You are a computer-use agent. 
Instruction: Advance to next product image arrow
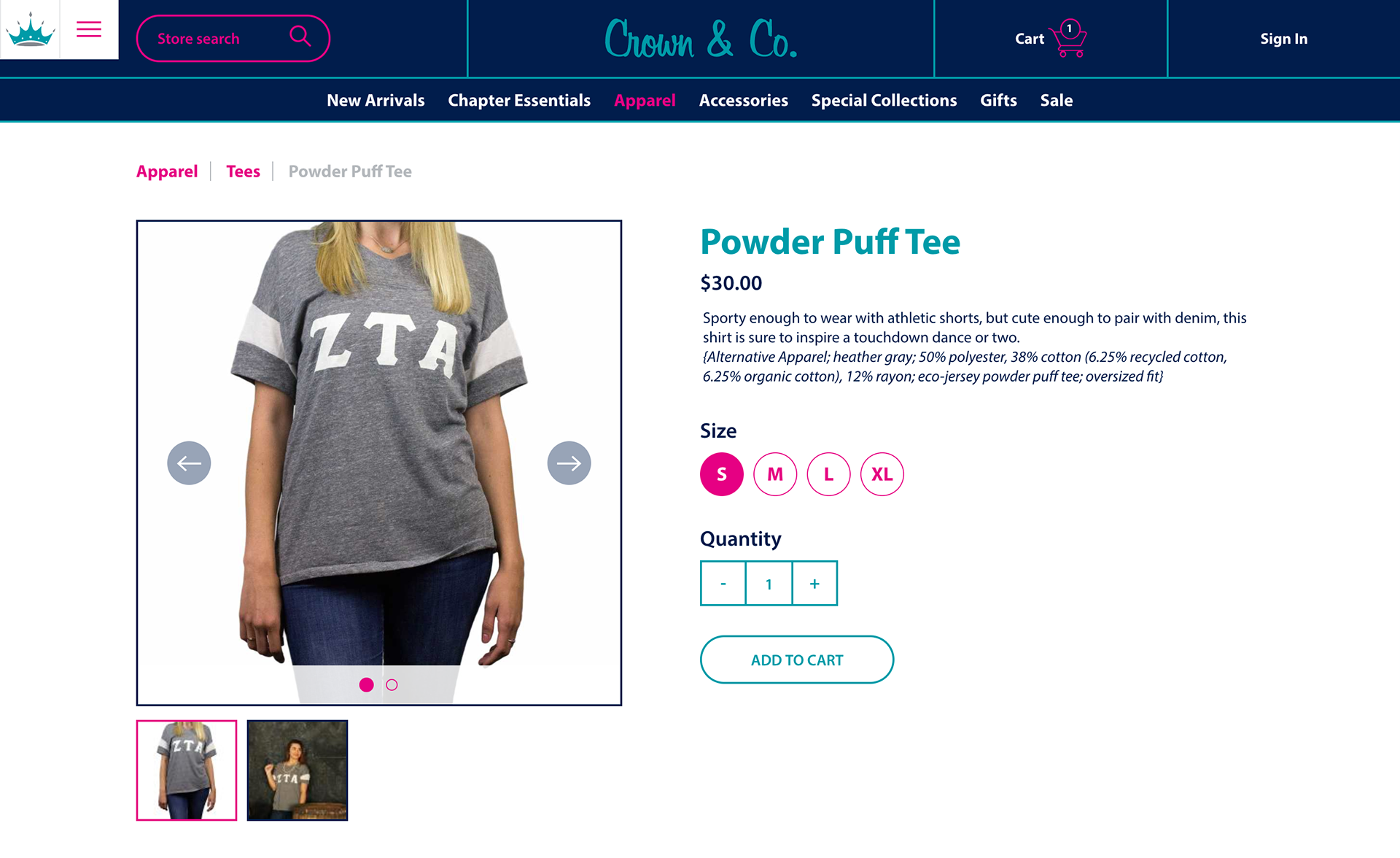569,463
